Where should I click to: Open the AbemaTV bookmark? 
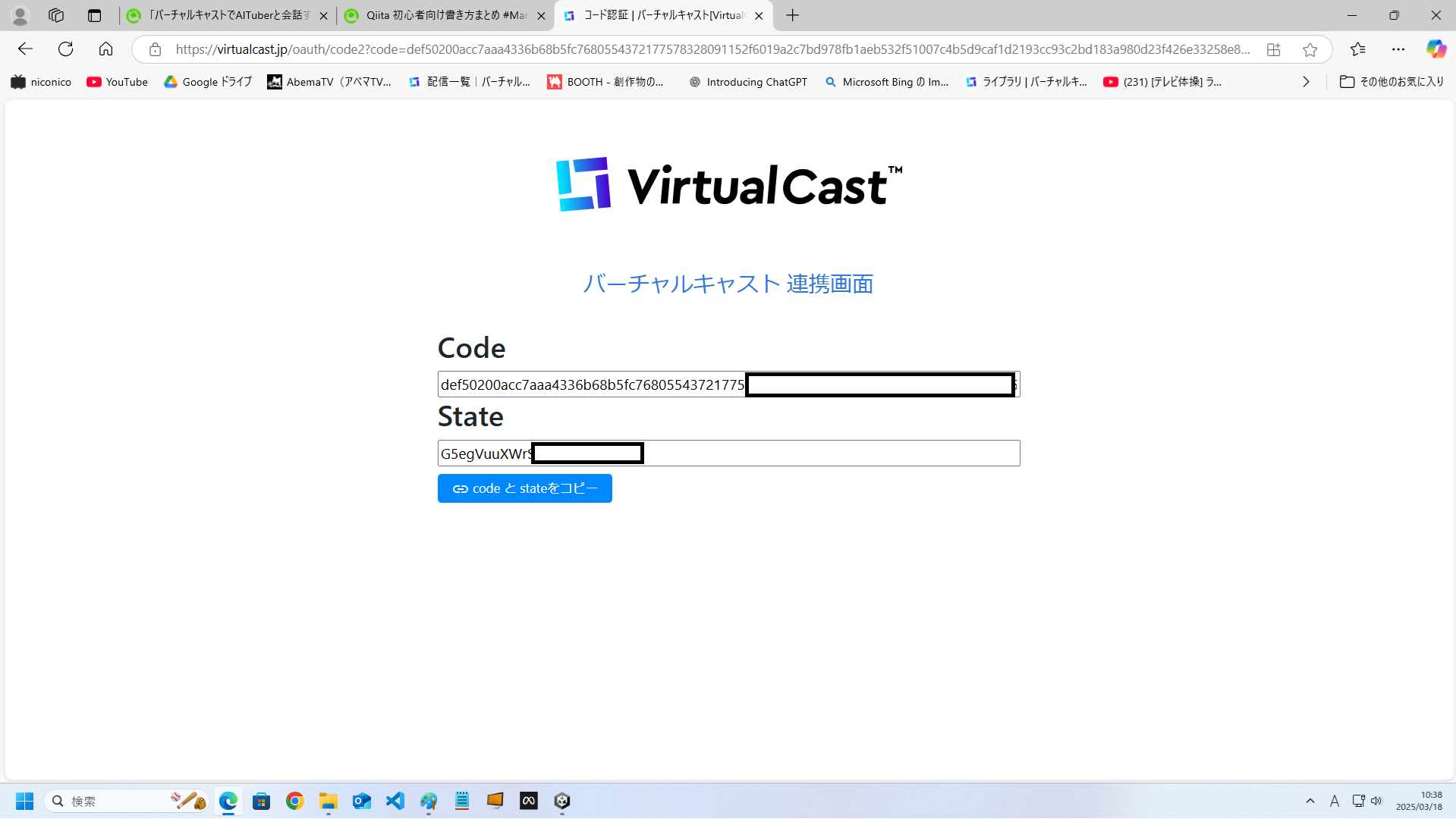pyautogui.click(x=329, y=82)
